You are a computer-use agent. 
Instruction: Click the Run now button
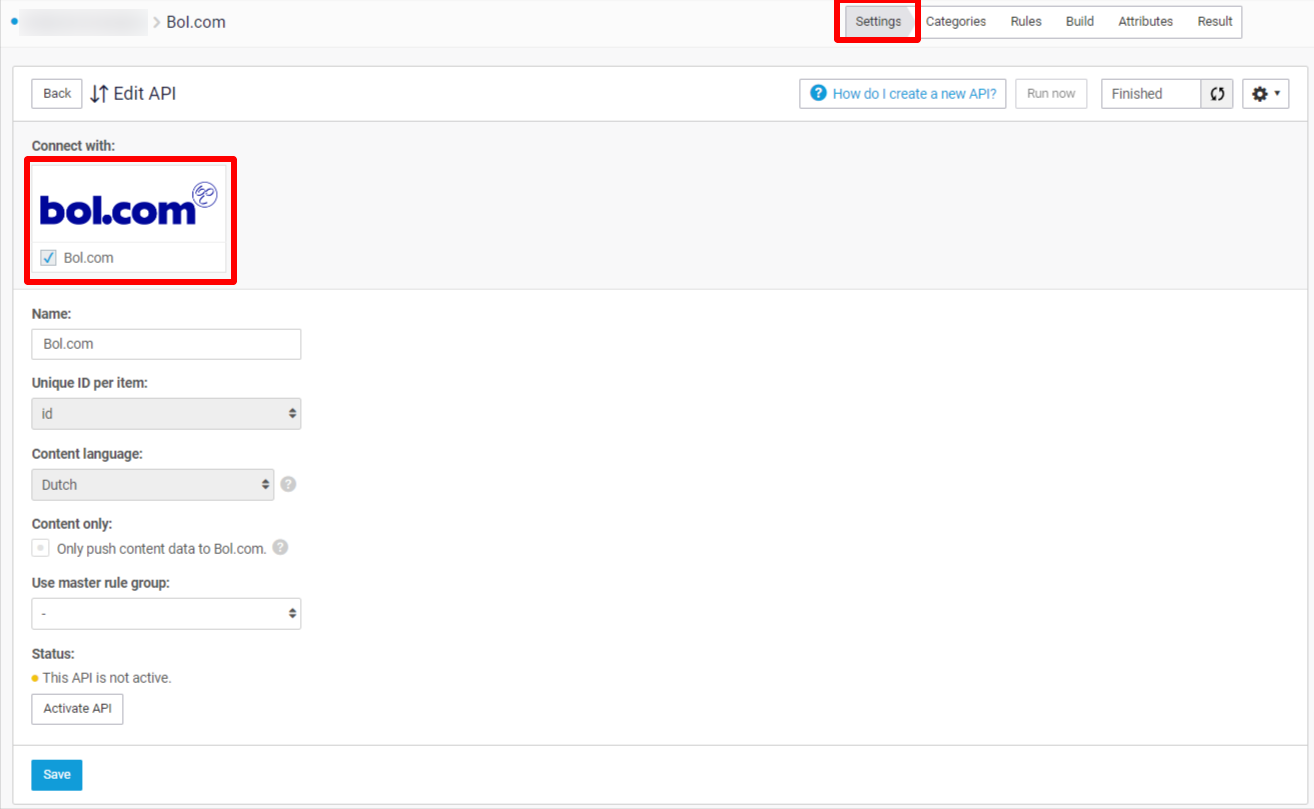coord(1051,94)
